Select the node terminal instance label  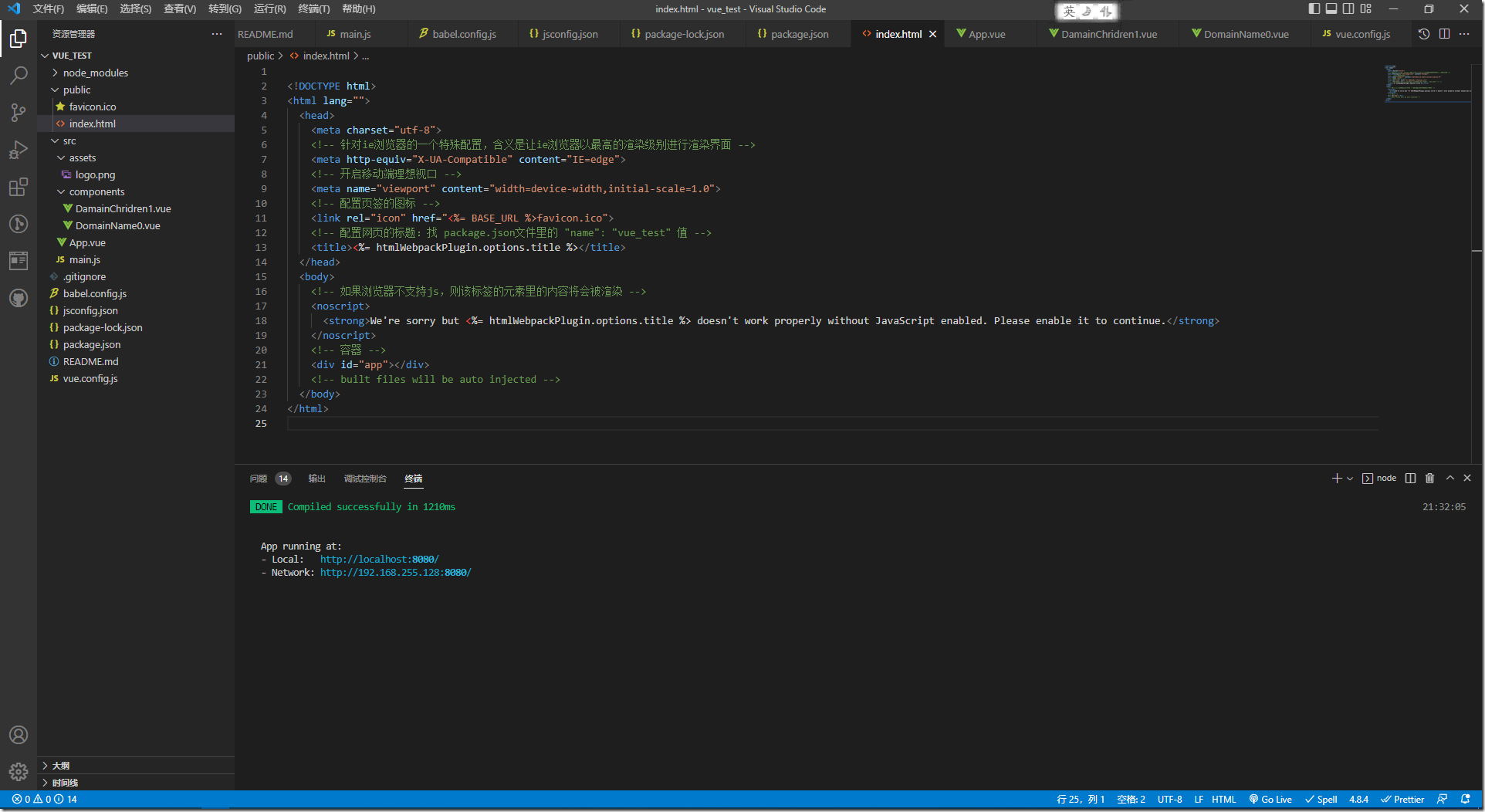point(1379,479)
